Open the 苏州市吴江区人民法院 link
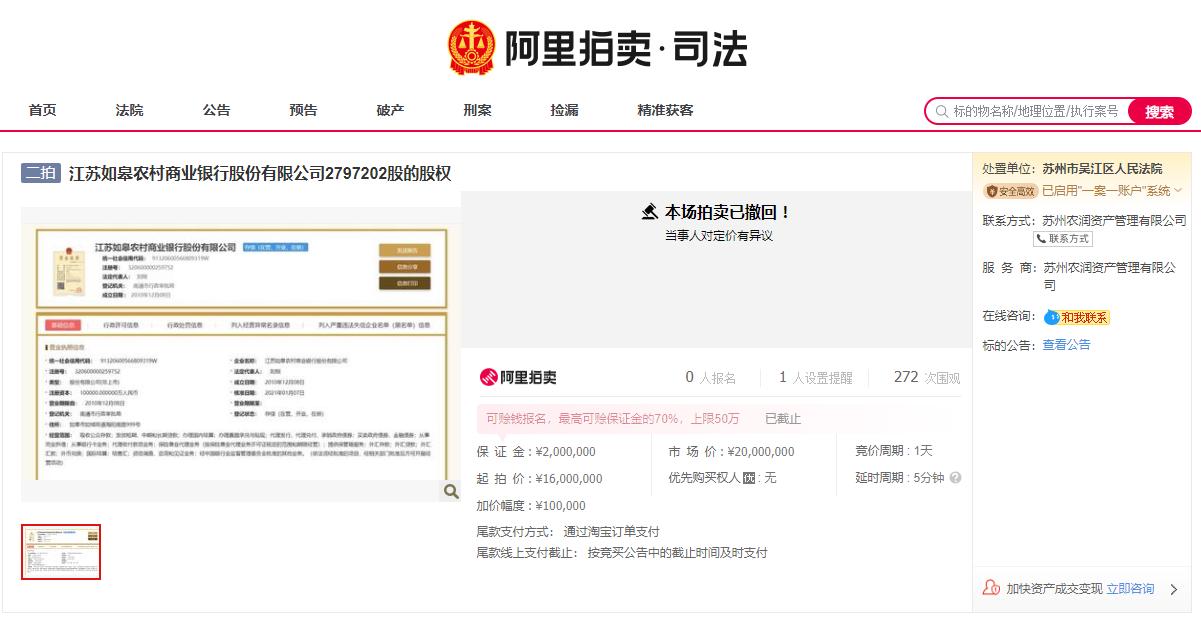Image resolution: width=1201 pixels, height=620 pixels. (1102, 169)
